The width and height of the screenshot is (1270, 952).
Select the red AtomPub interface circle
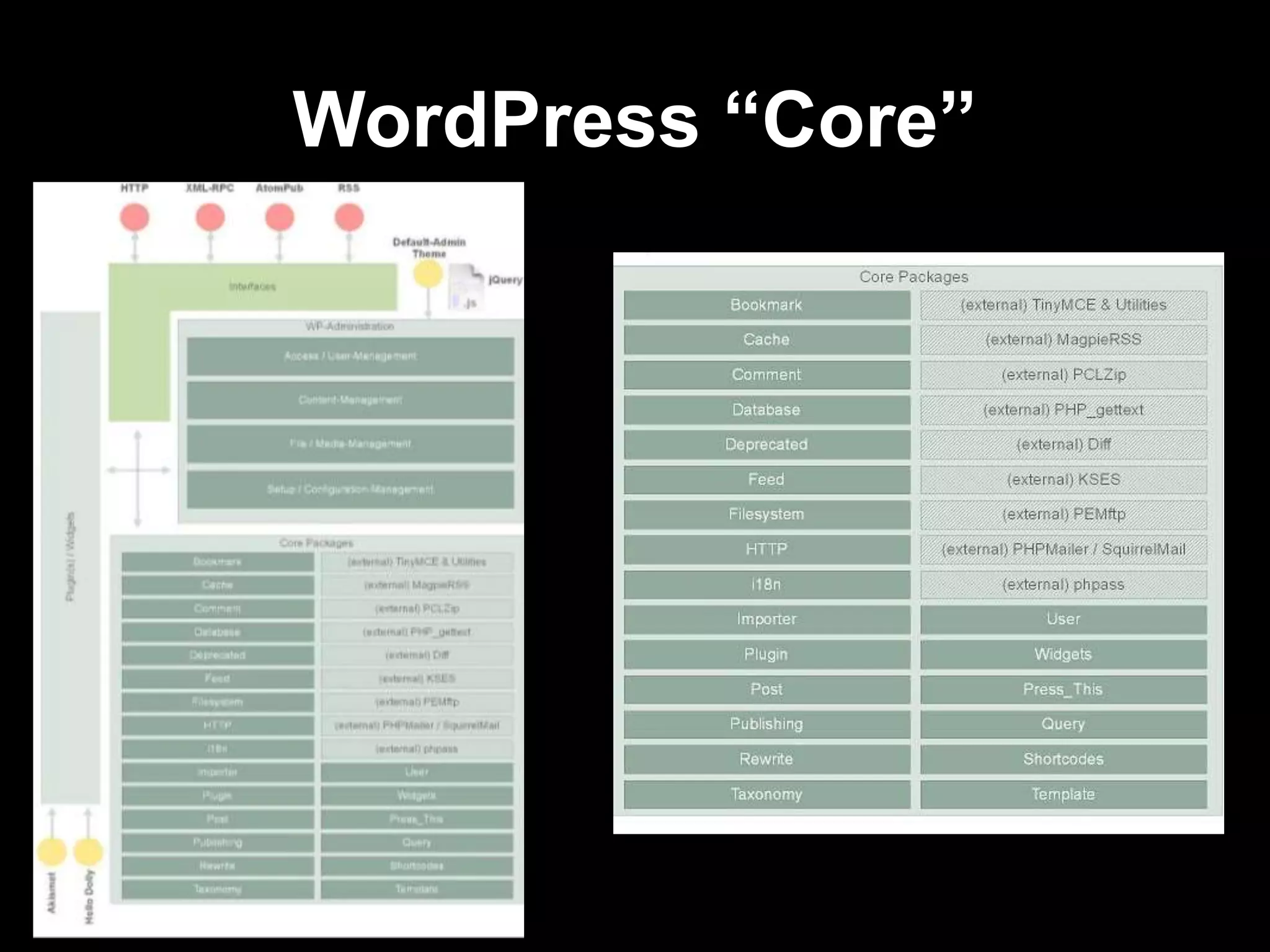pos(280,218)
